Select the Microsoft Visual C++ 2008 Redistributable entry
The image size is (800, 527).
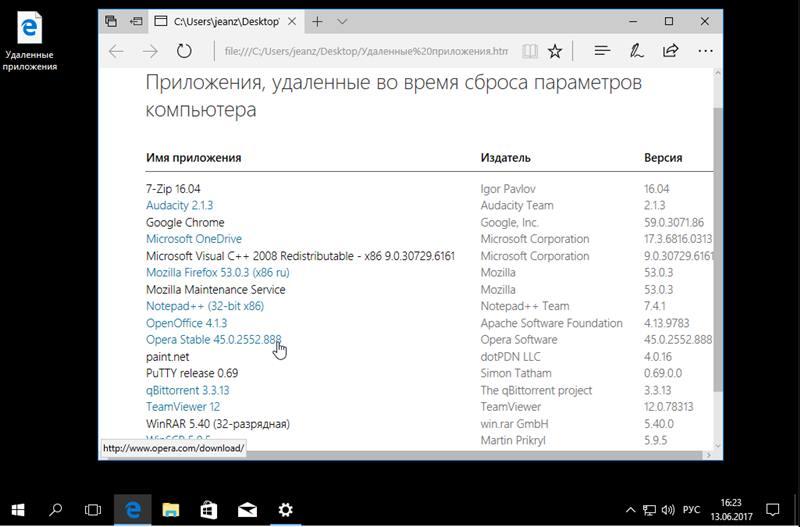pos(301,256)
